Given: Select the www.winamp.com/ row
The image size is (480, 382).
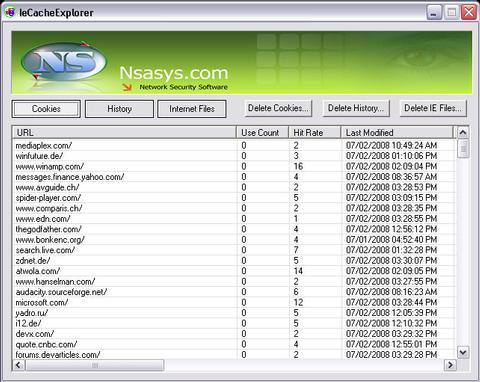Looking at the screenshot, I should [x=233, y=166].
